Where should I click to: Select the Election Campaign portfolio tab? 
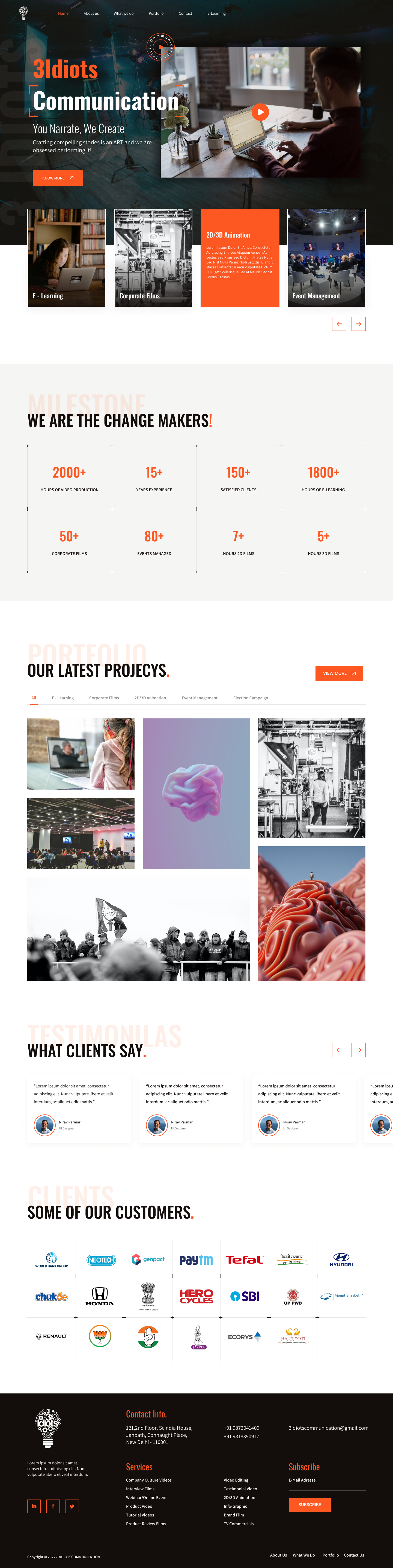[251, 698]
